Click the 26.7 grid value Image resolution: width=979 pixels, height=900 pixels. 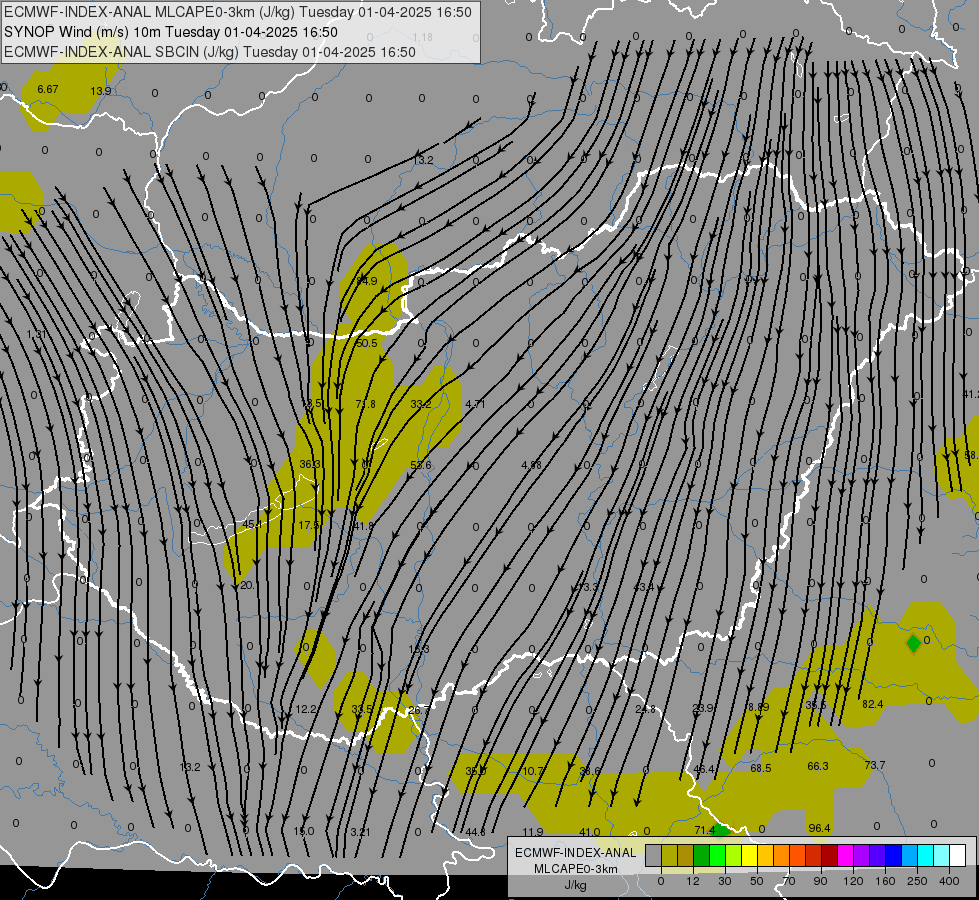coord(418,711)
